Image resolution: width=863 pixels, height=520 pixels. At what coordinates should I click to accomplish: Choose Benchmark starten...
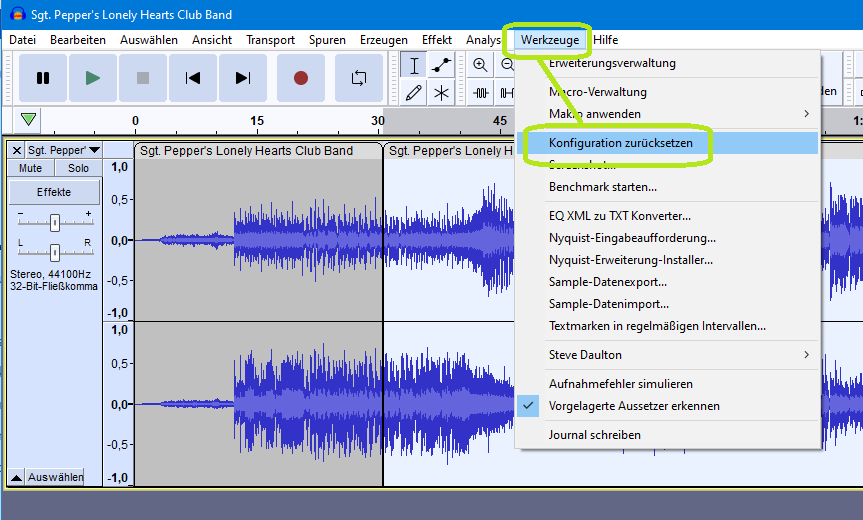click(x=668, y=187)
